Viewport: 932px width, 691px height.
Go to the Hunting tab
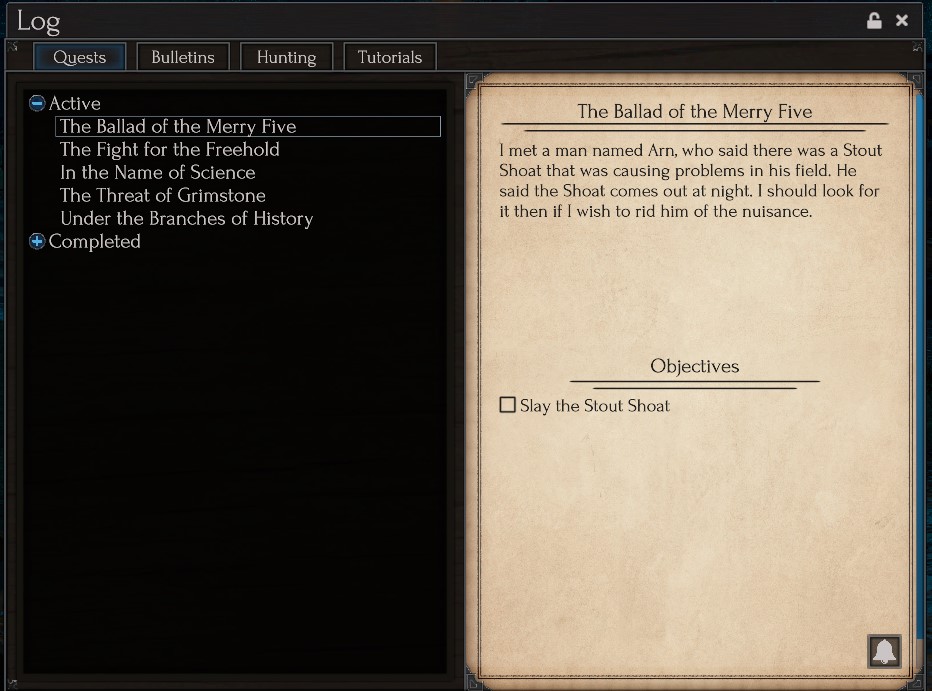[x=286, y=57]
